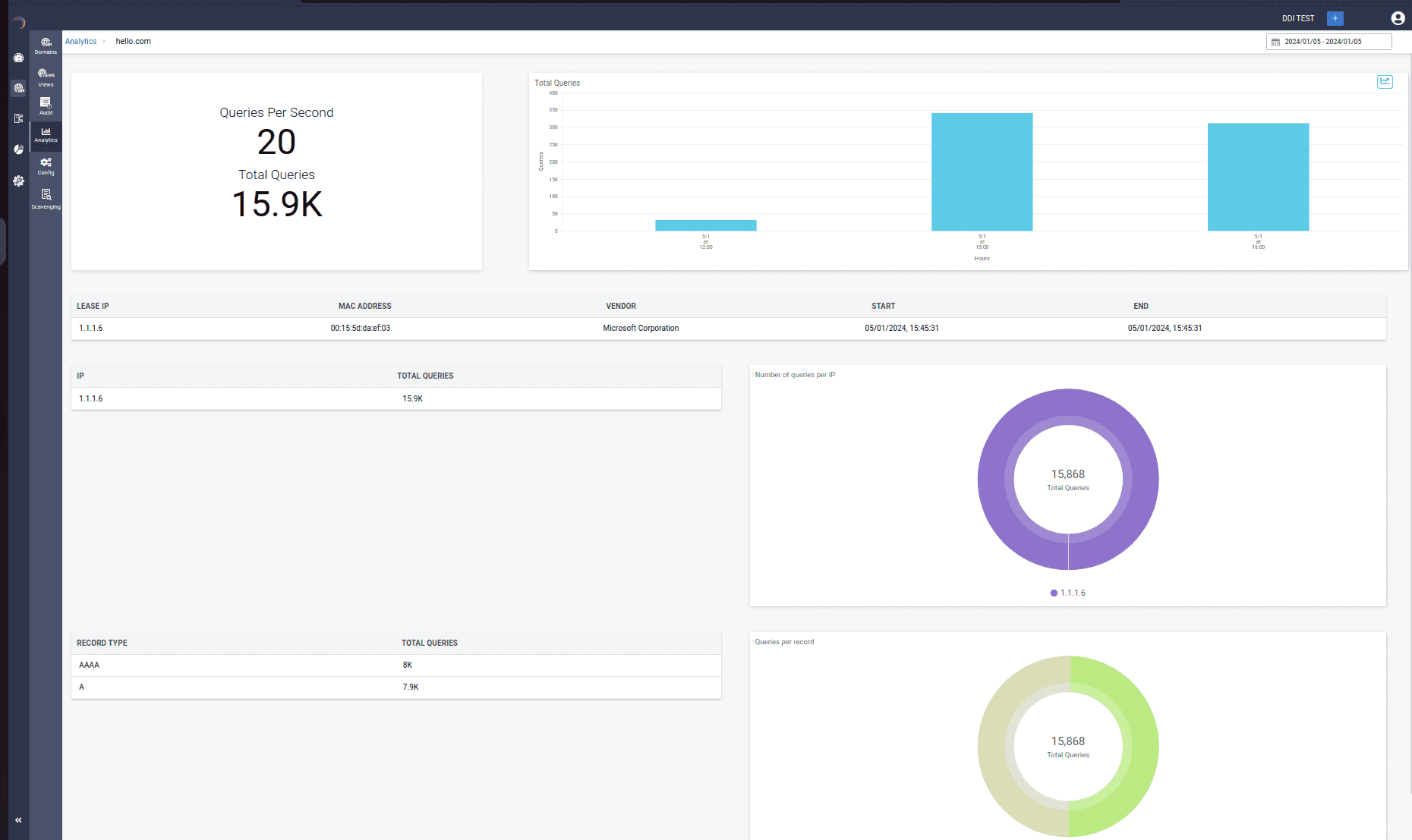
Task: Open the Config settings icon
Action: point(45,164)
